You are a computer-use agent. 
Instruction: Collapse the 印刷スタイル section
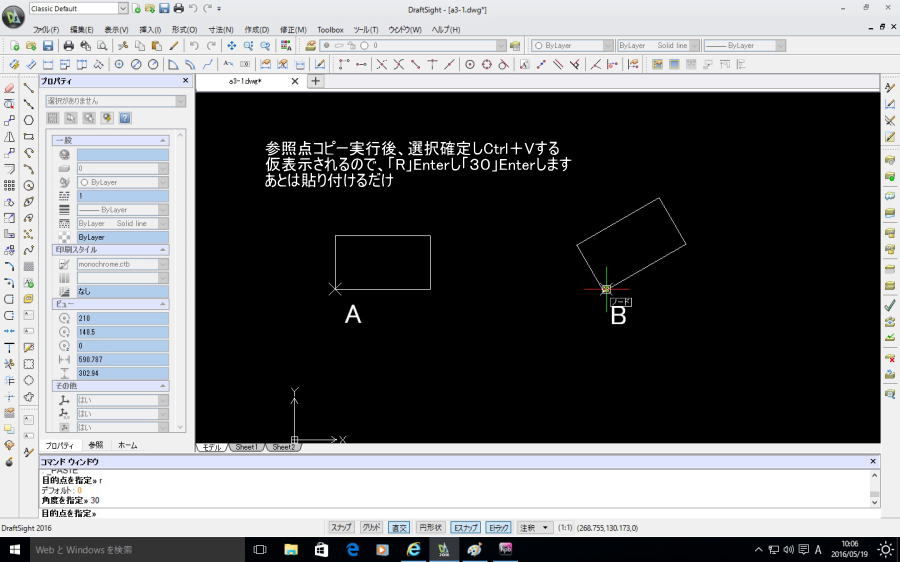pyautogui.click(x=162, y=250)
